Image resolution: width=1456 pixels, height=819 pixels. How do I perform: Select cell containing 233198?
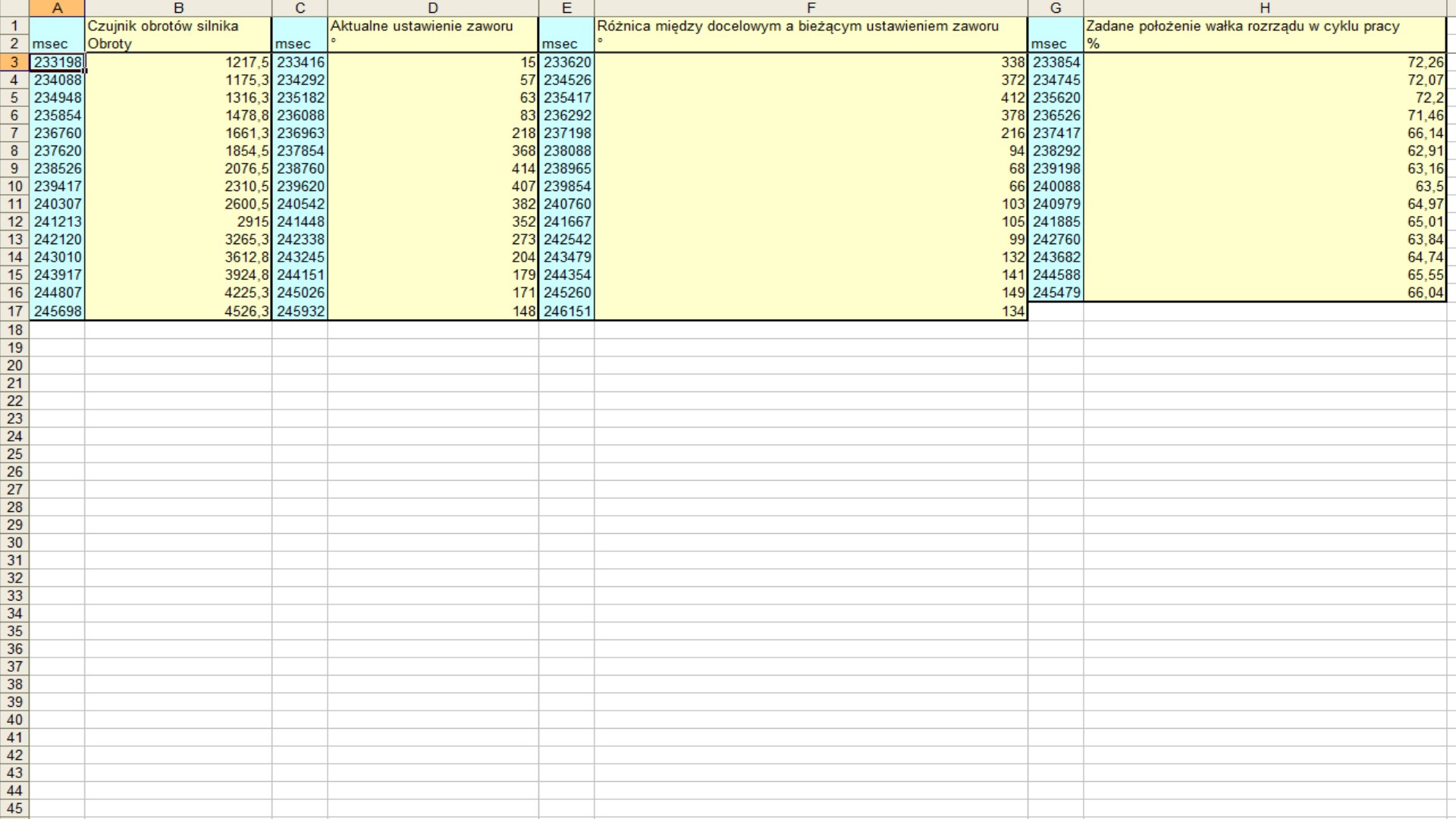[58, 62]
